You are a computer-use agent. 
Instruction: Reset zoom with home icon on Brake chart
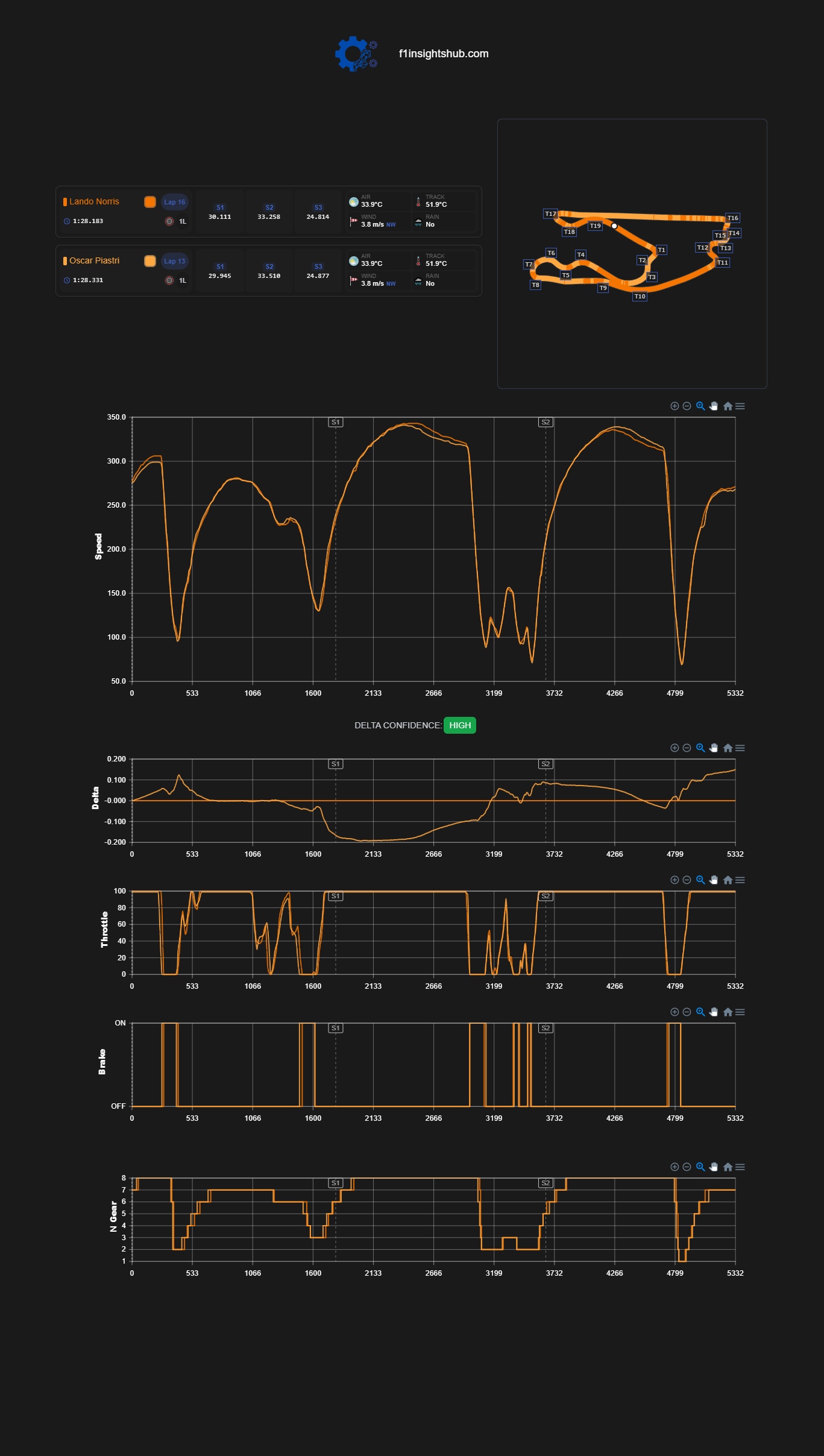click(728, 1012)
